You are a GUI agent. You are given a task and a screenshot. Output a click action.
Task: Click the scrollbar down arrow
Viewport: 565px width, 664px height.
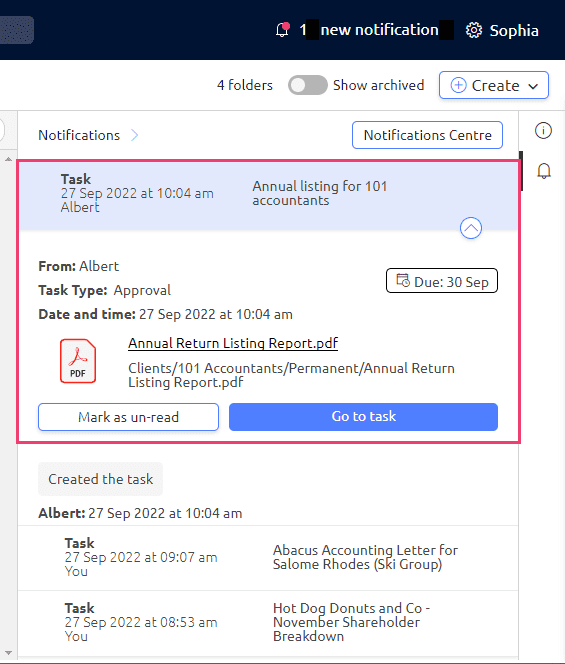pos(8,653)
